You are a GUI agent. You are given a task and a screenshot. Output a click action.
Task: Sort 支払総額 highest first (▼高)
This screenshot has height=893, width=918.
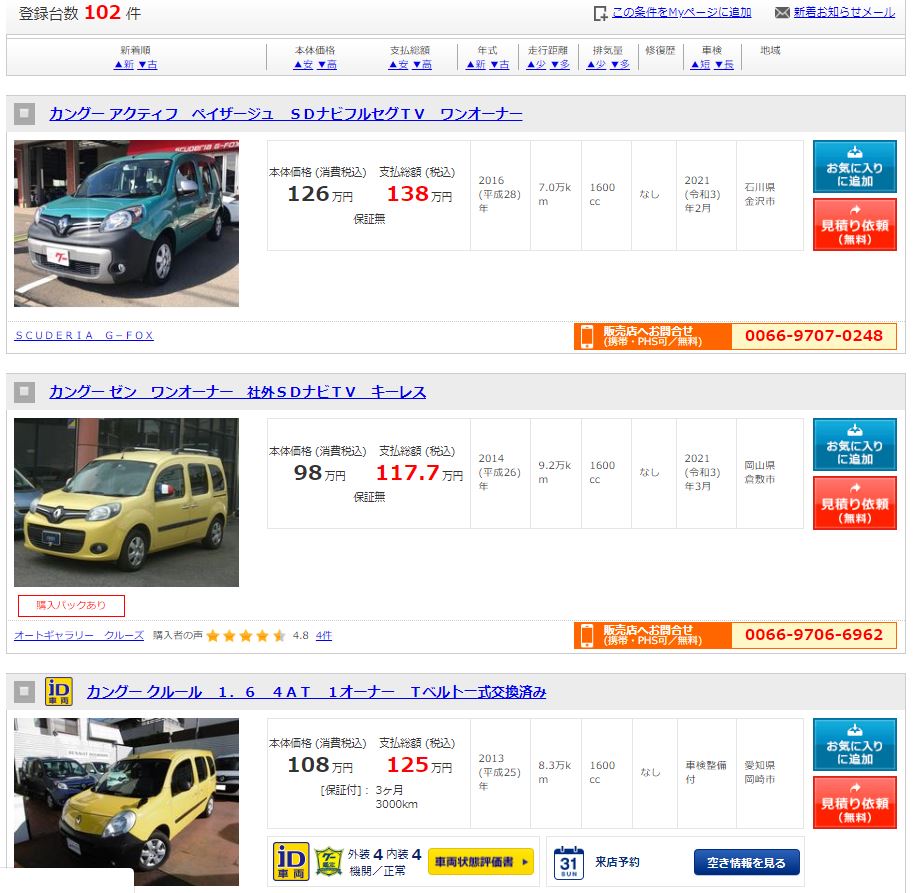[x=422, y=64]
